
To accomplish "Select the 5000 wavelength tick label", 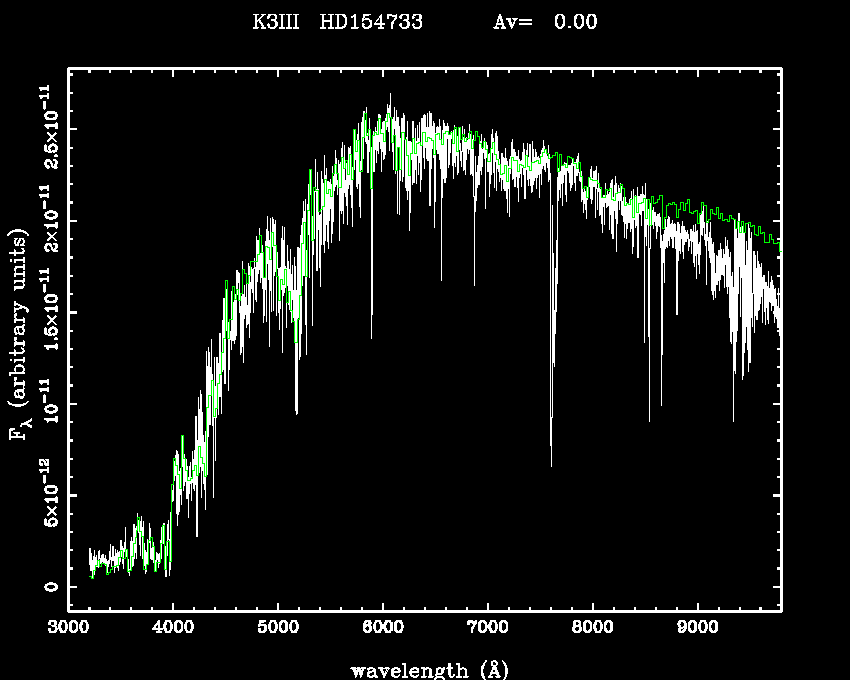I will [x=278, y=628].
